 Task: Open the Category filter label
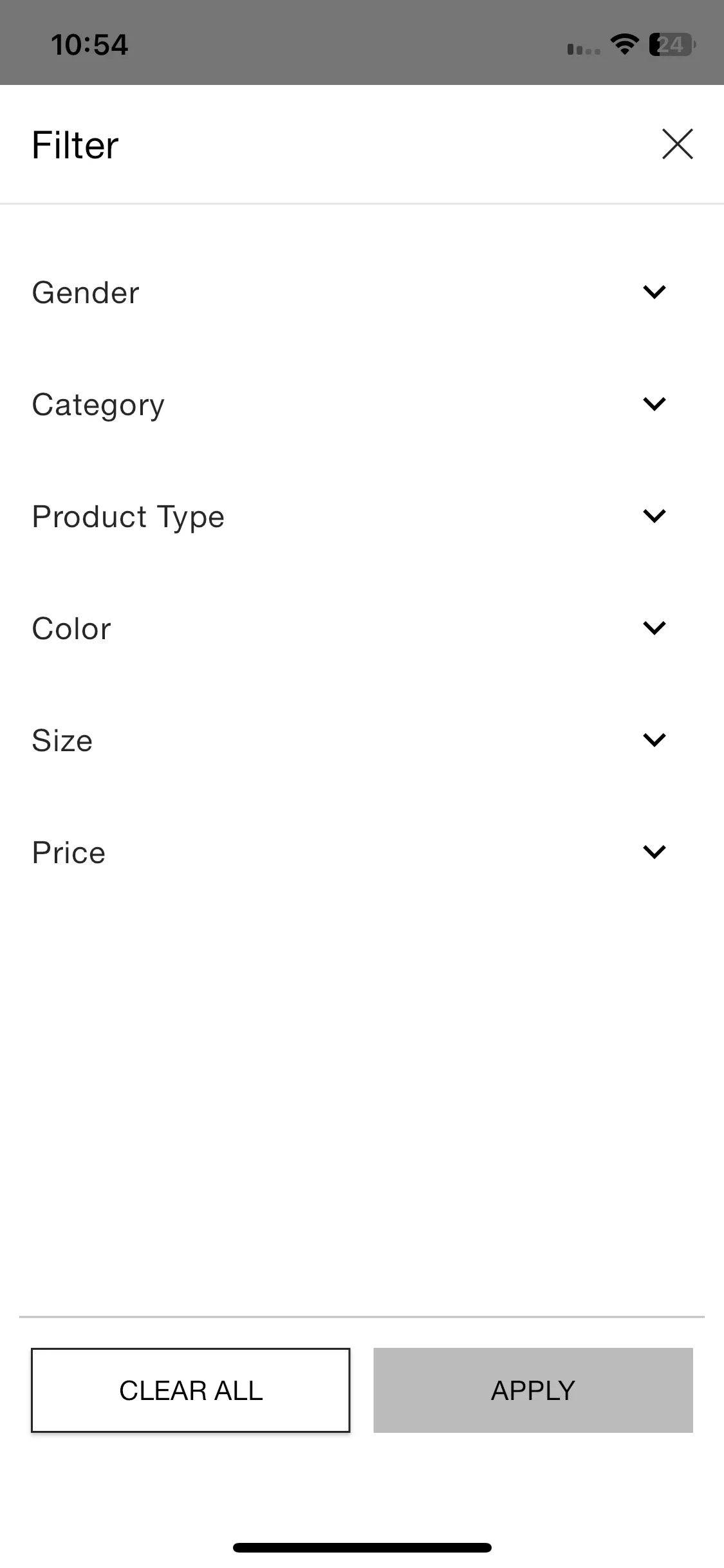[x=98, y=406]
